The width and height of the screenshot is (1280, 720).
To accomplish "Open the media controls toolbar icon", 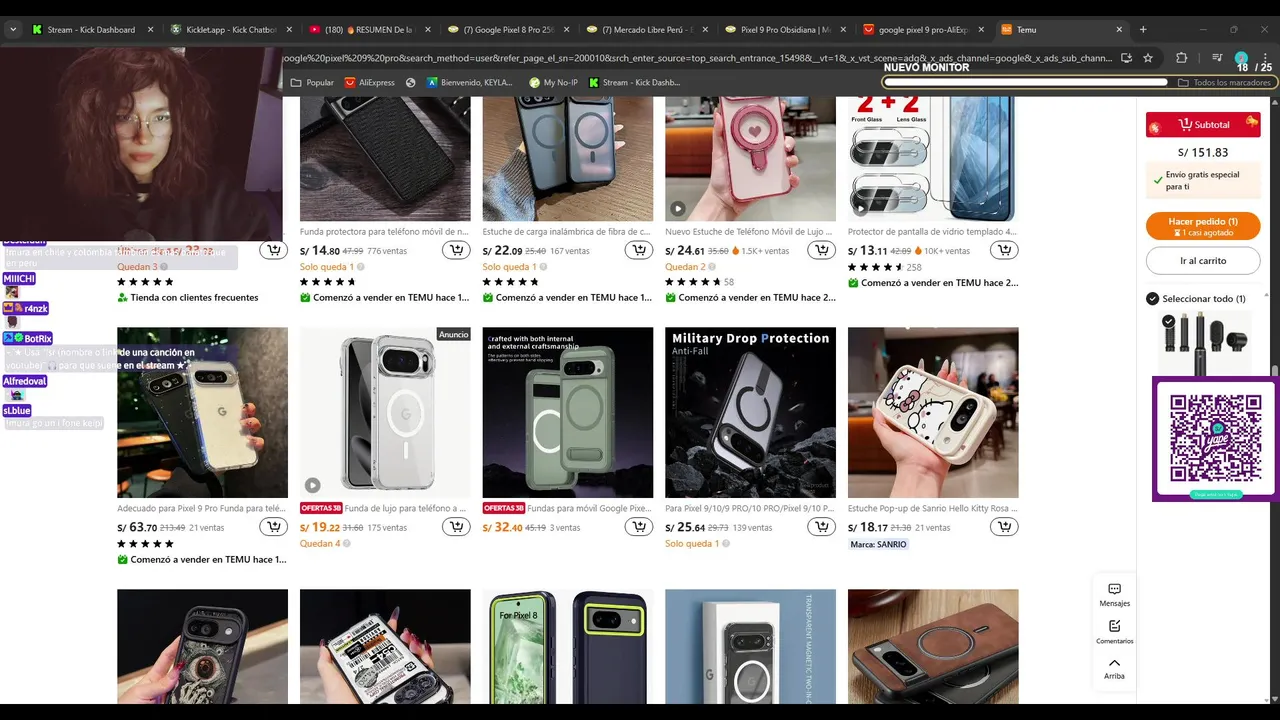I will [x=1216, y=58].
